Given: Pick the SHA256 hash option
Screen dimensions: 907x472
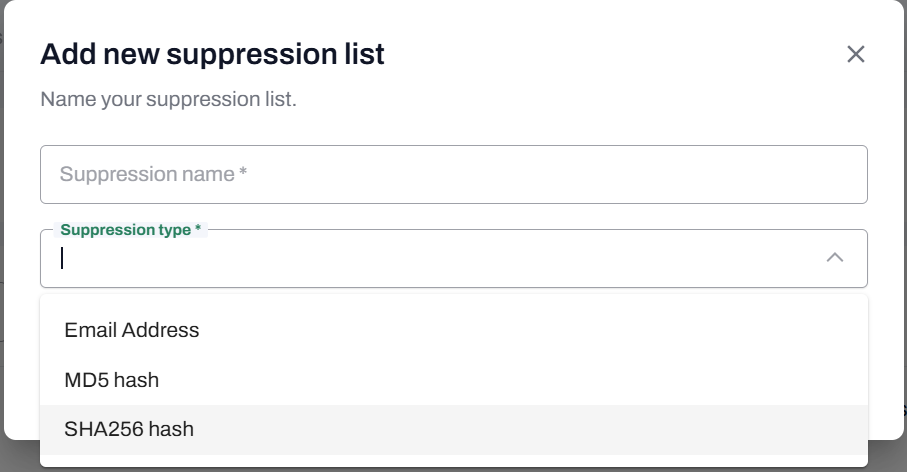Looking at the screenshot, I should 129,430.
